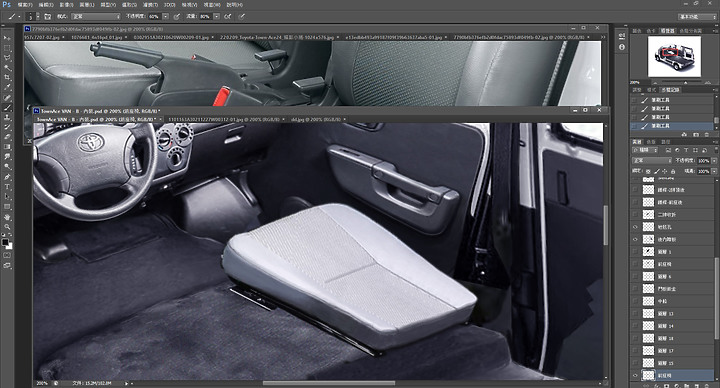The image size is (720, 388).
Task: Create a new snapshot with the camera icon
Action: (696, 135)
